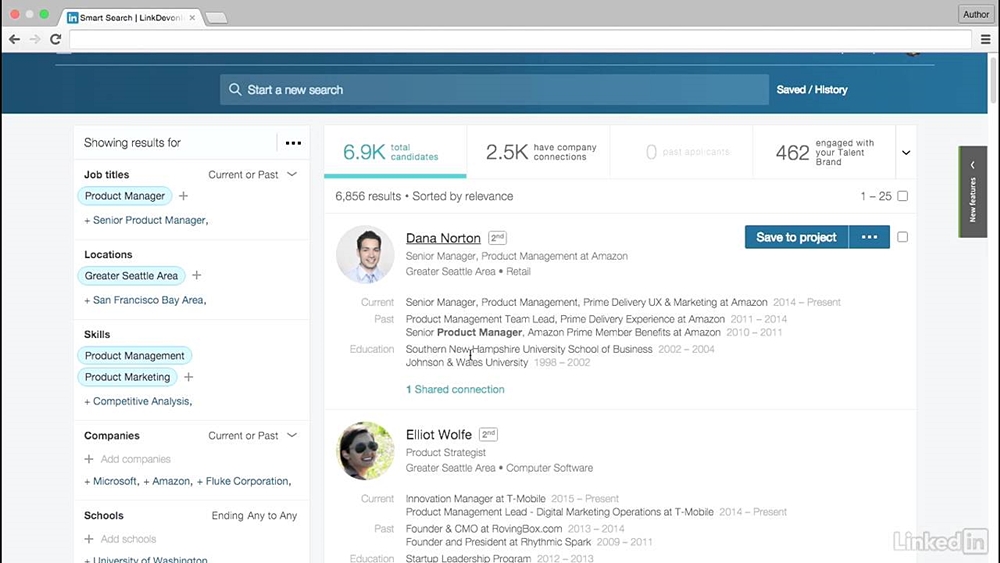Open the Job titles Current or Past dropdown
The image size is (1000, 563).
pyautogui.click(x=291, y=174)
